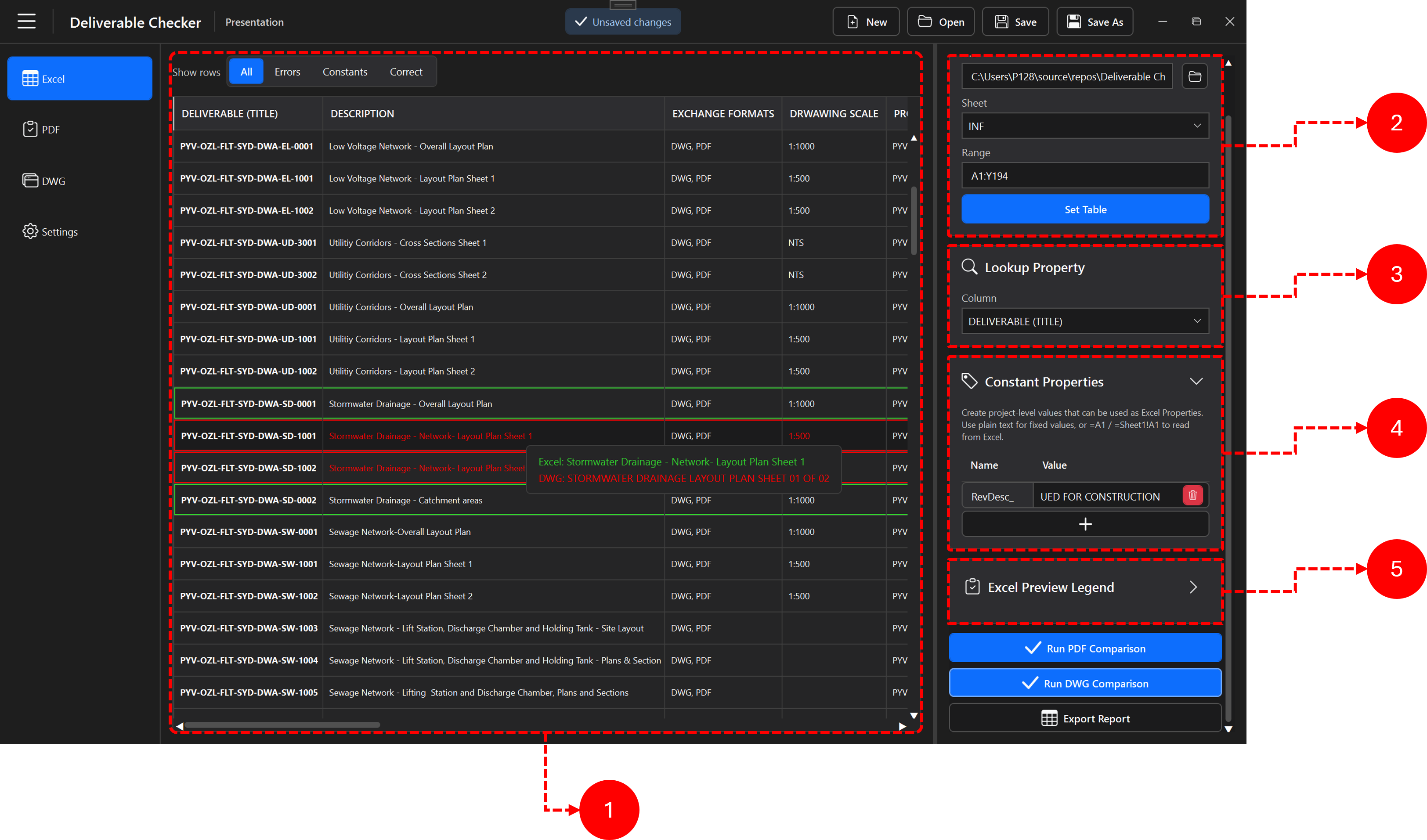Click the Unsaved changes indicator

coord(623,22)
